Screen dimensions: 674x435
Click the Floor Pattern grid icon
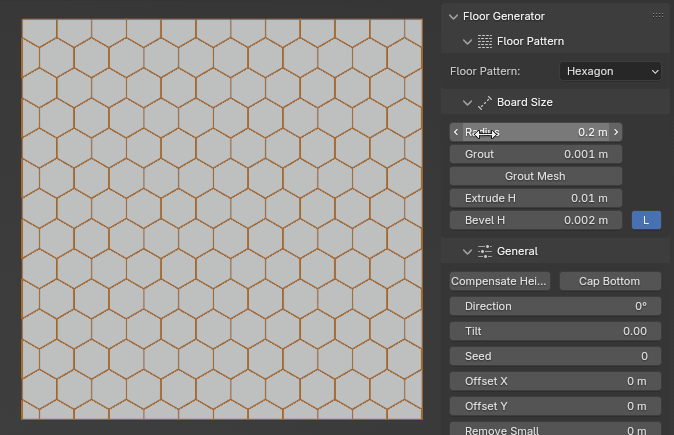click(485, 41)
